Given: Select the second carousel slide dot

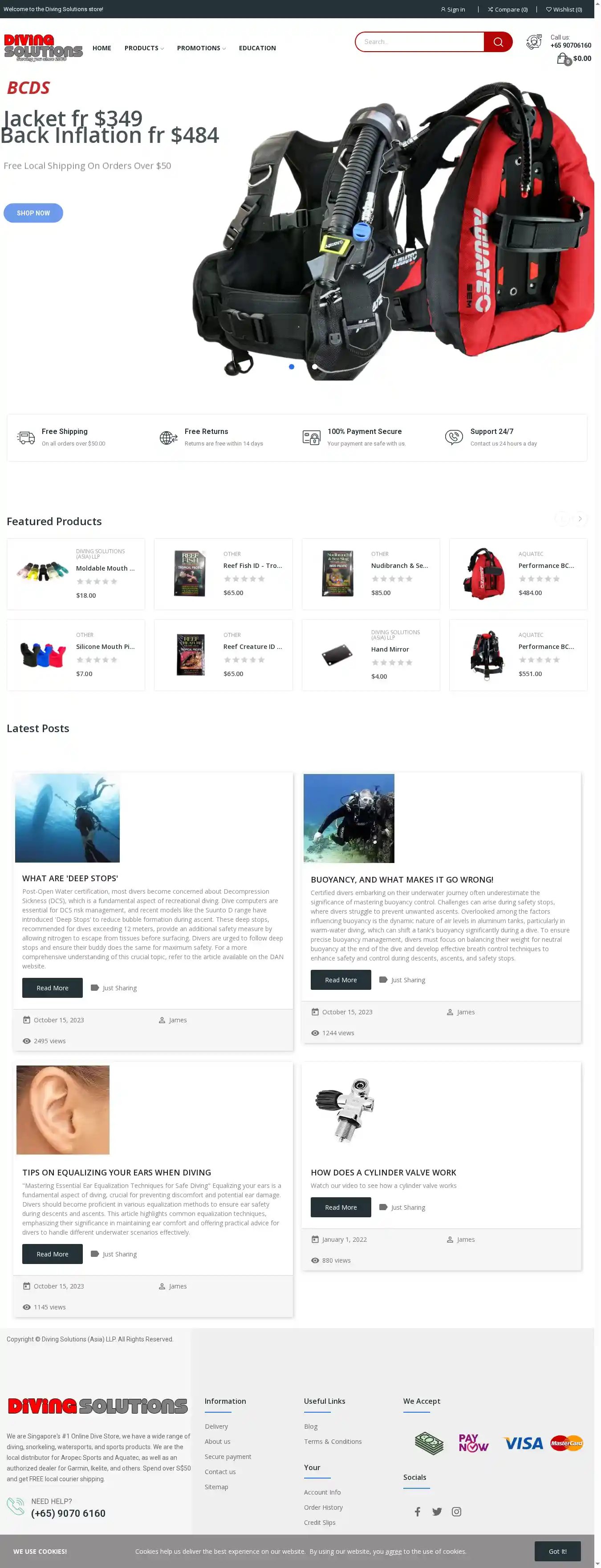Looking at the screenshot, I should 314,366.
